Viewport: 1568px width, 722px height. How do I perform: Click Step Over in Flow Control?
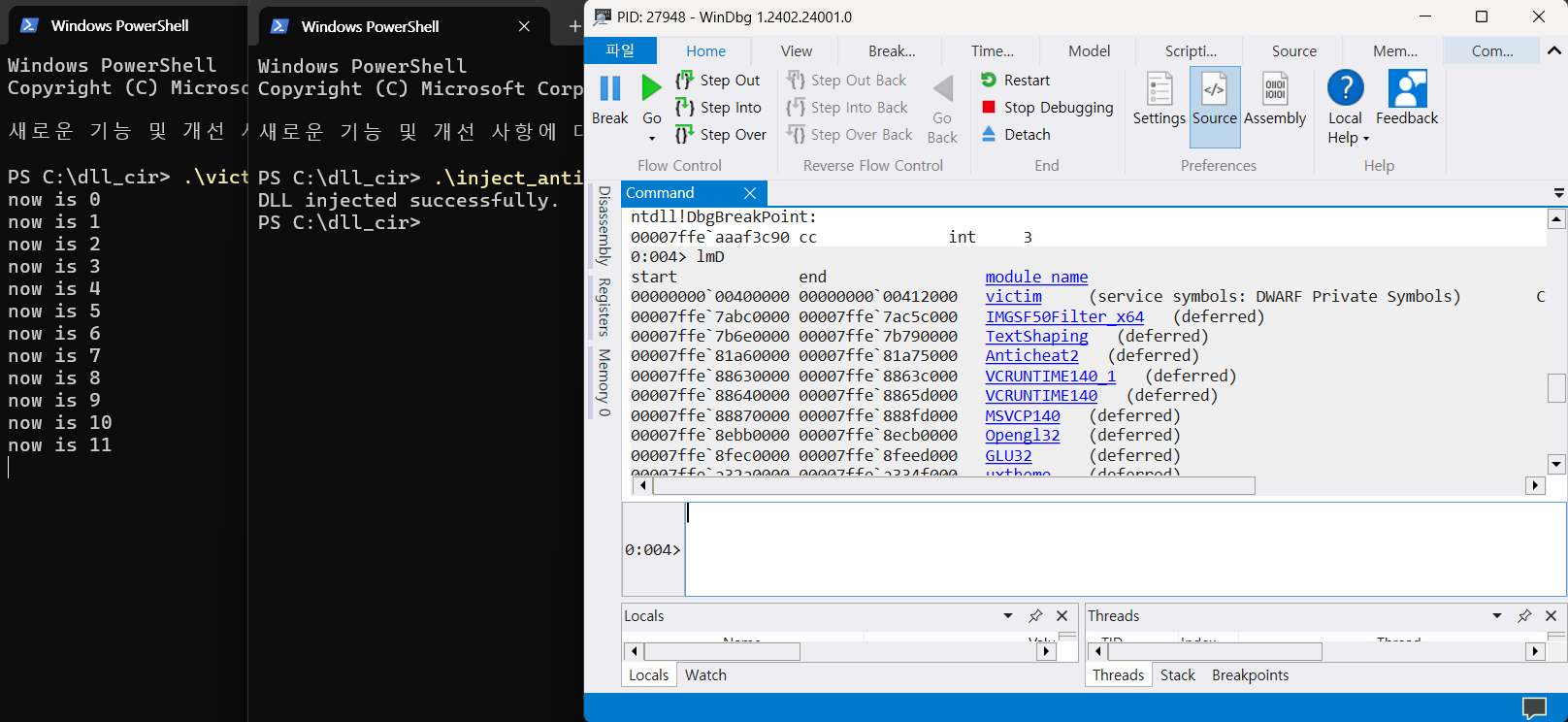(x=721, y=135)
